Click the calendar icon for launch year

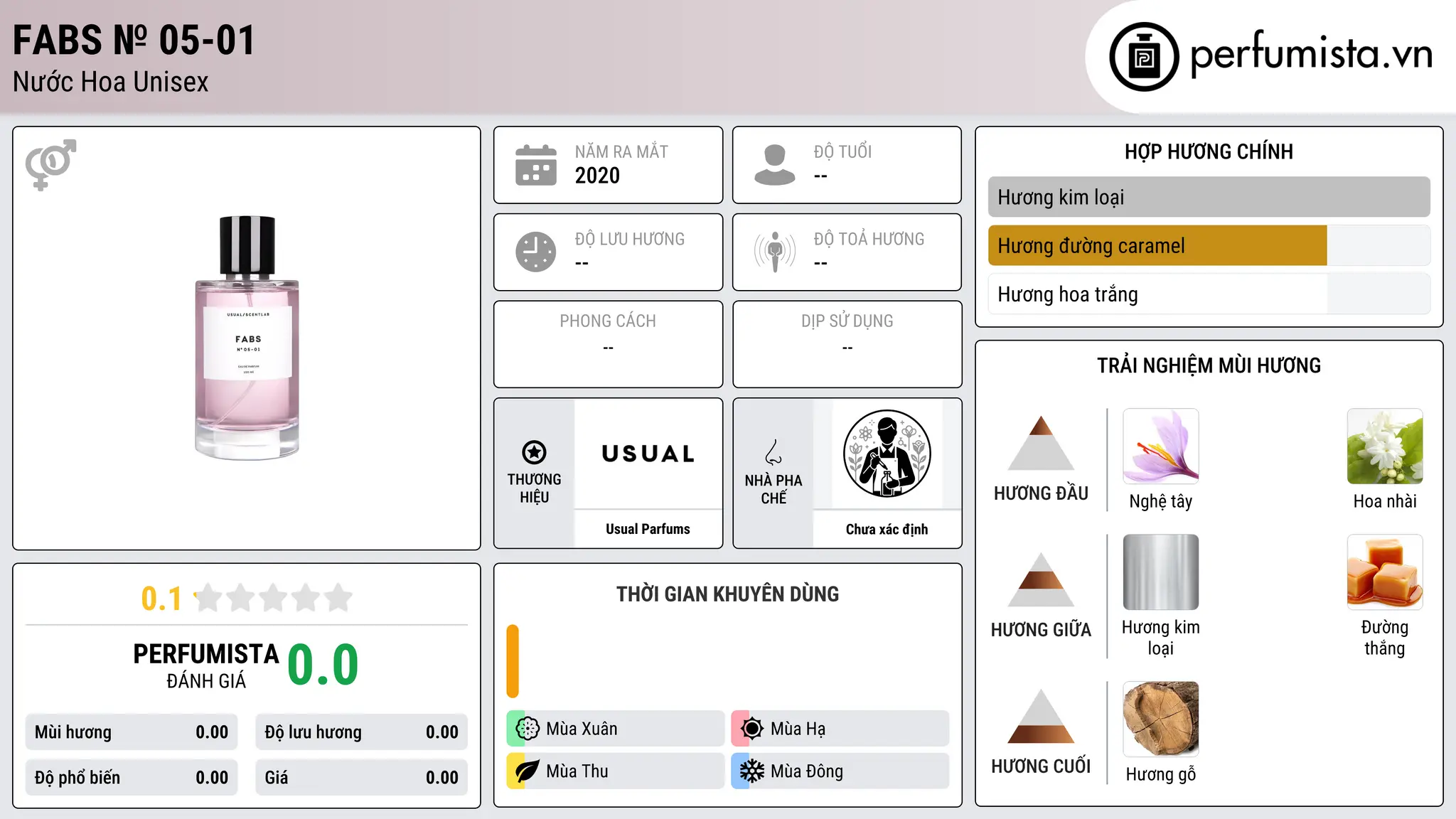tap(536, 165)
